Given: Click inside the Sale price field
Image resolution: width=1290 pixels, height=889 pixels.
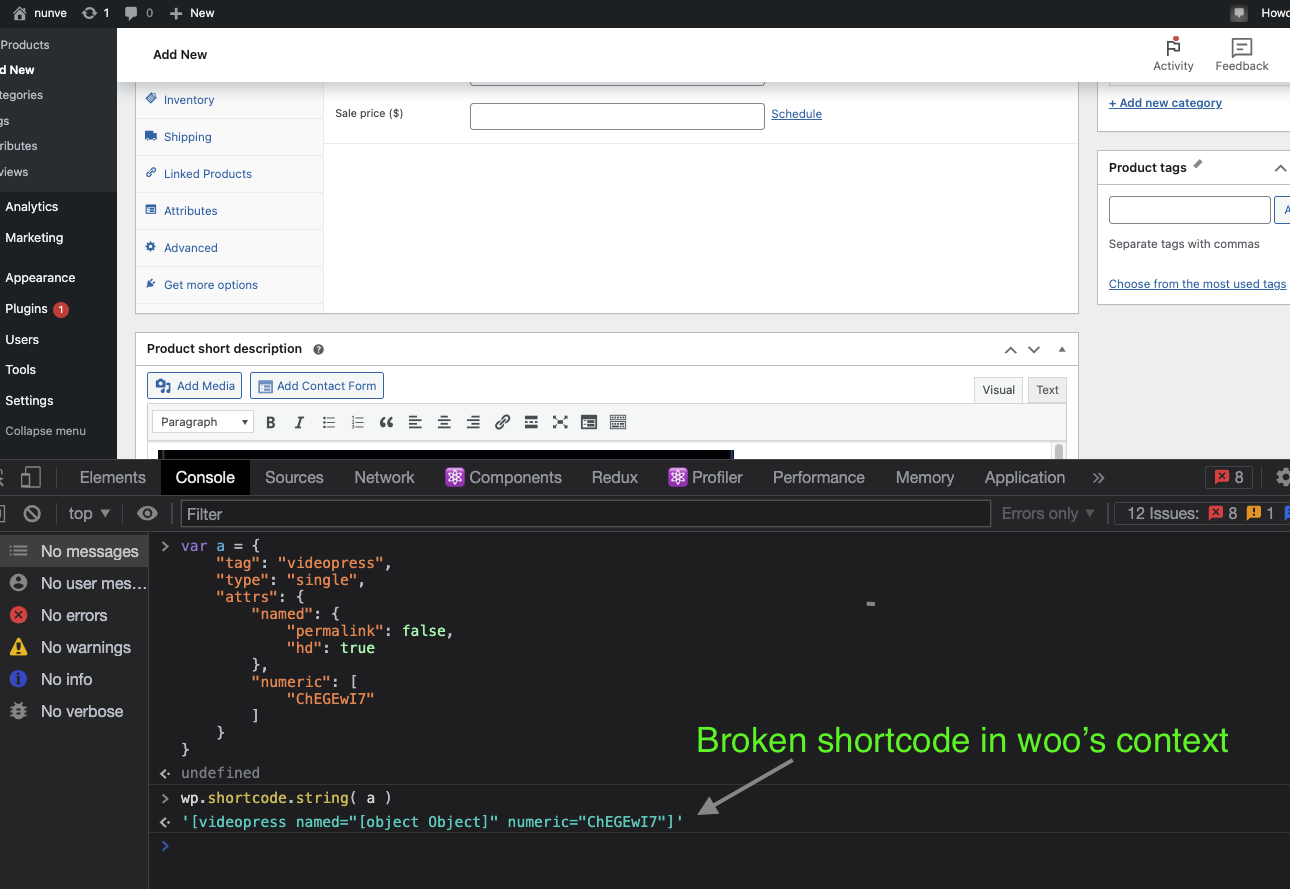Looking at the screenshot, I should pos(617,115).
